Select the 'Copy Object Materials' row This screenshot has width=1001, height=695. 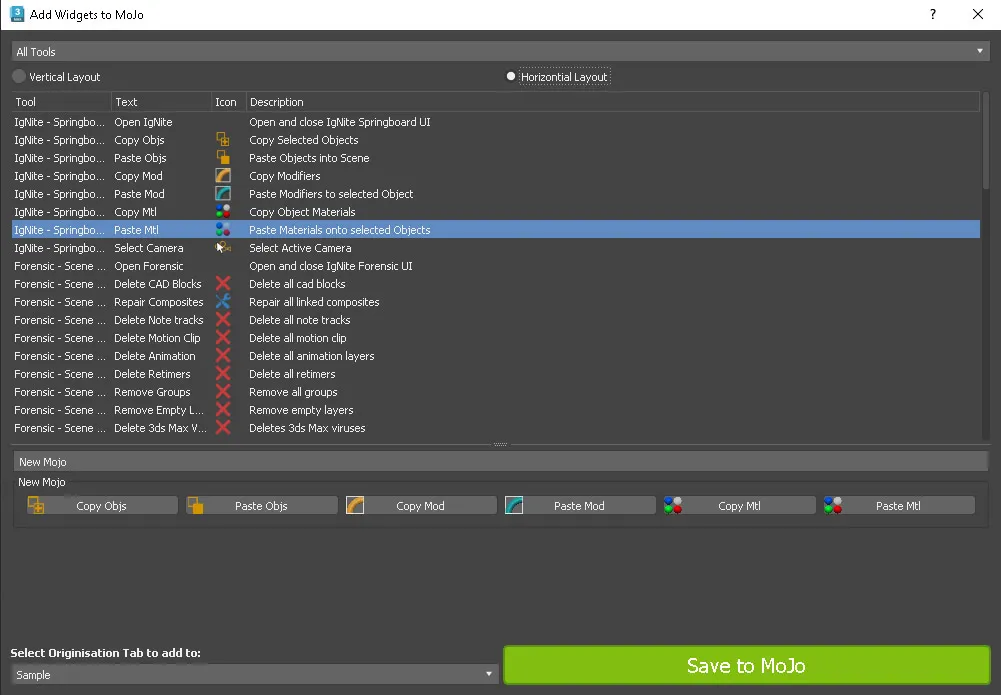pyautogui.click(x=495, y=211)
